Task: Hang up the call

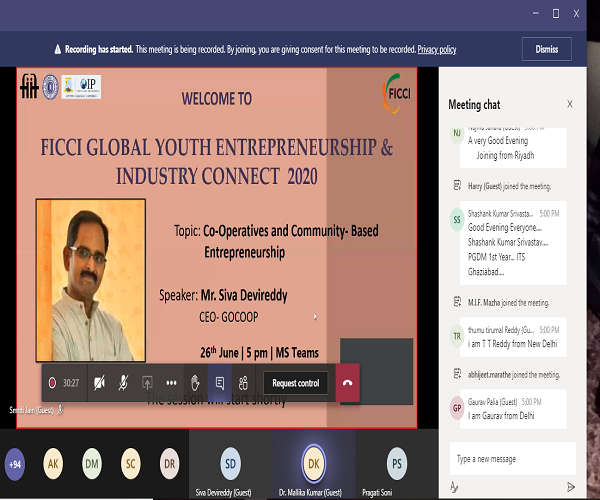Action: click(347, 383)
